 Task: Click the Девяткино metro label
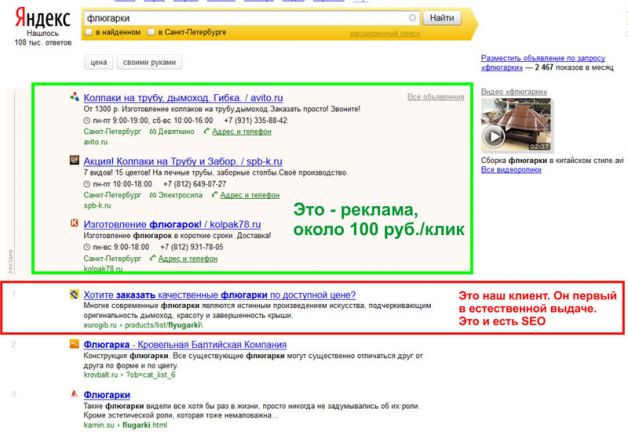176,132
